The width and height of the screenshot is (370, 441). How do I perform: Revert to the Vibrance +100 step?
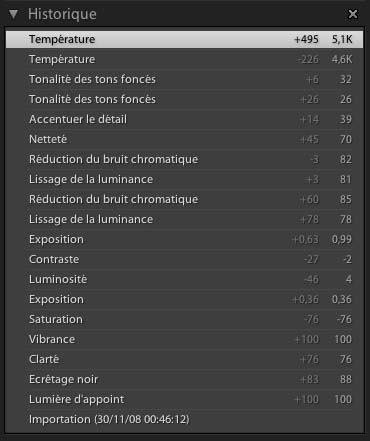point(185,339)
